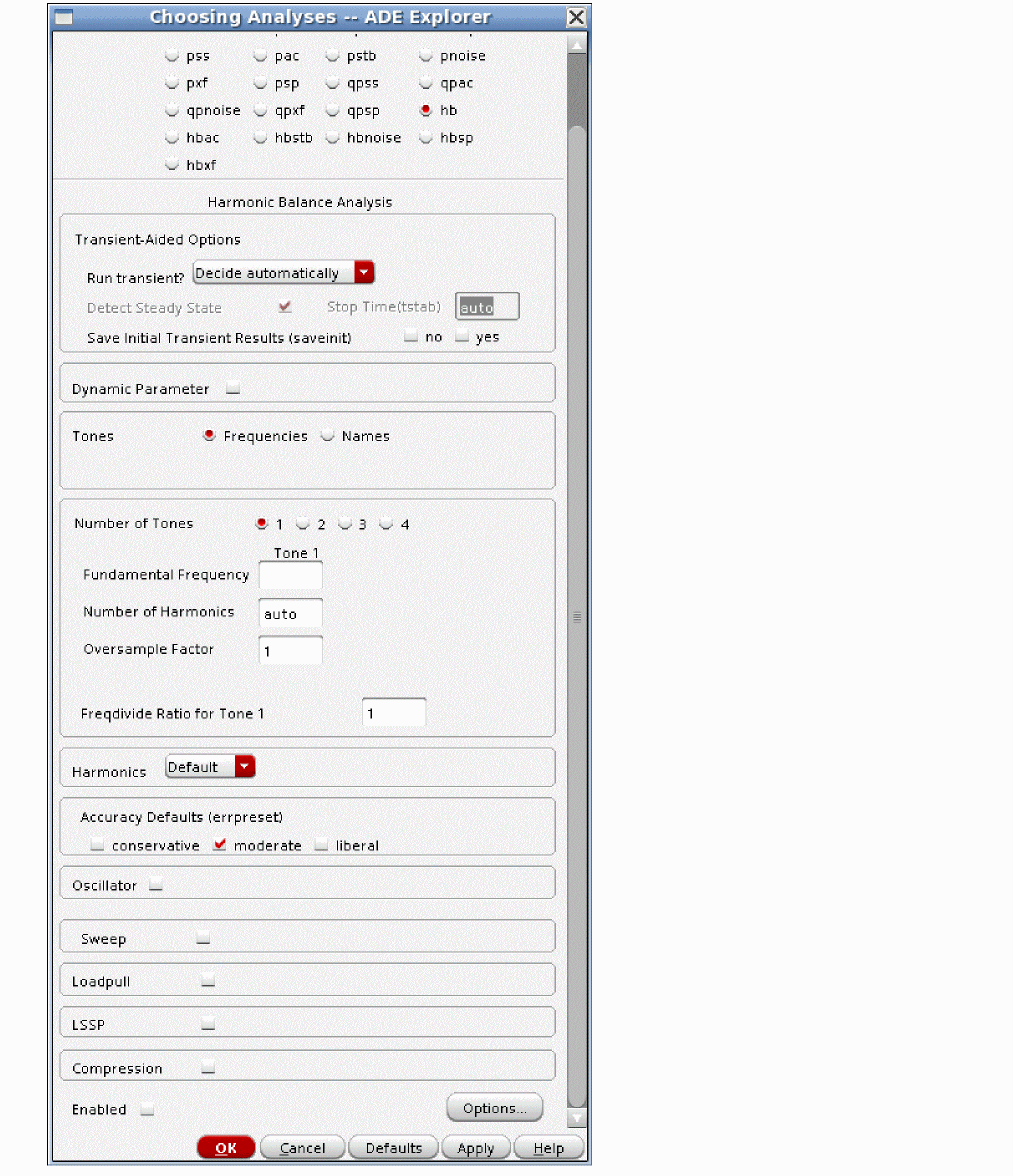The width and height of the screenshot is (1013, 1176).
Task: Enable the Loadpull checkbox
Action: (208, 981)
